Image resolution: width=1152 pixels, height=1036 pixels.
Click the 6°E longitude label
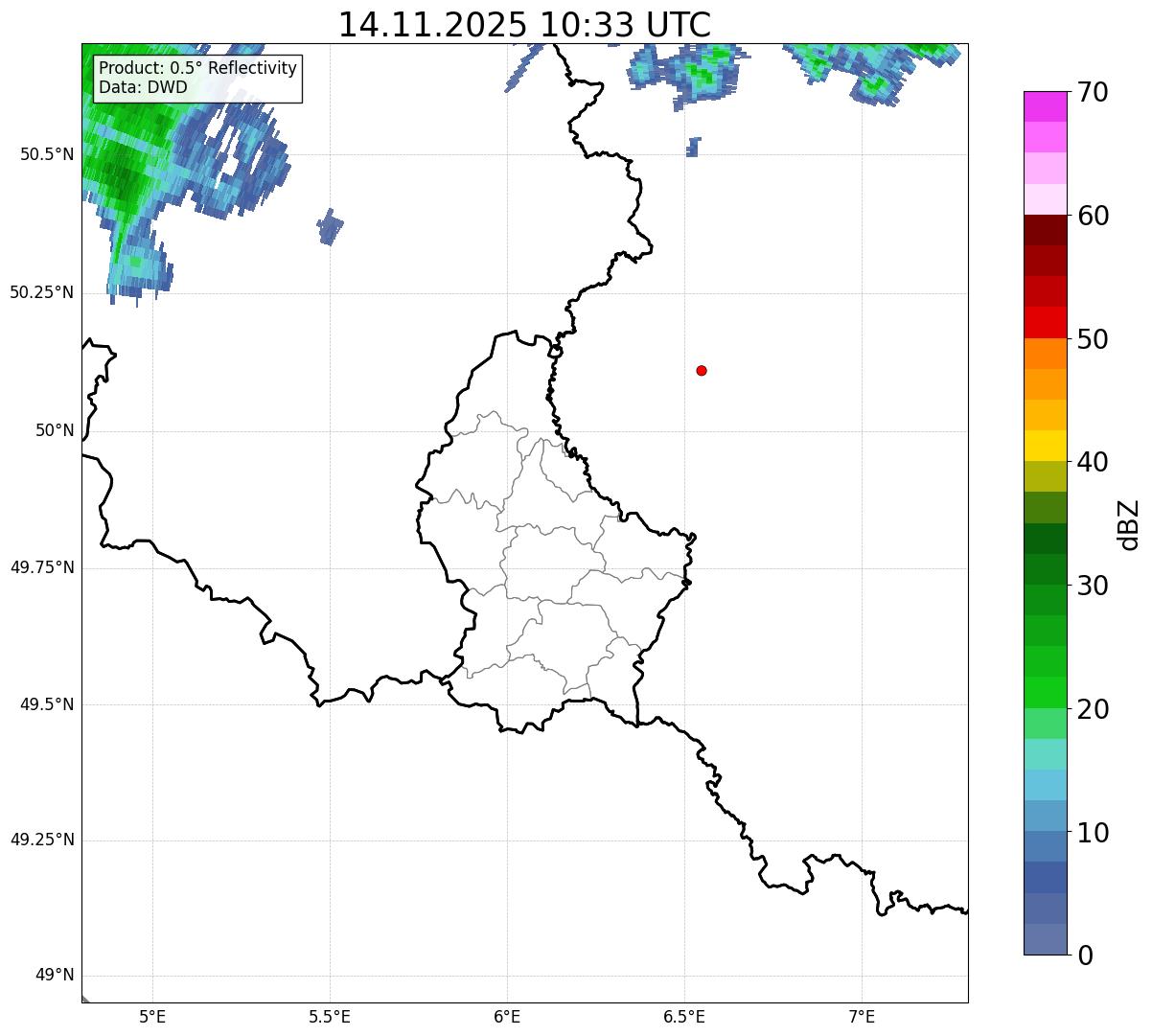click(x=507, y=1016)
